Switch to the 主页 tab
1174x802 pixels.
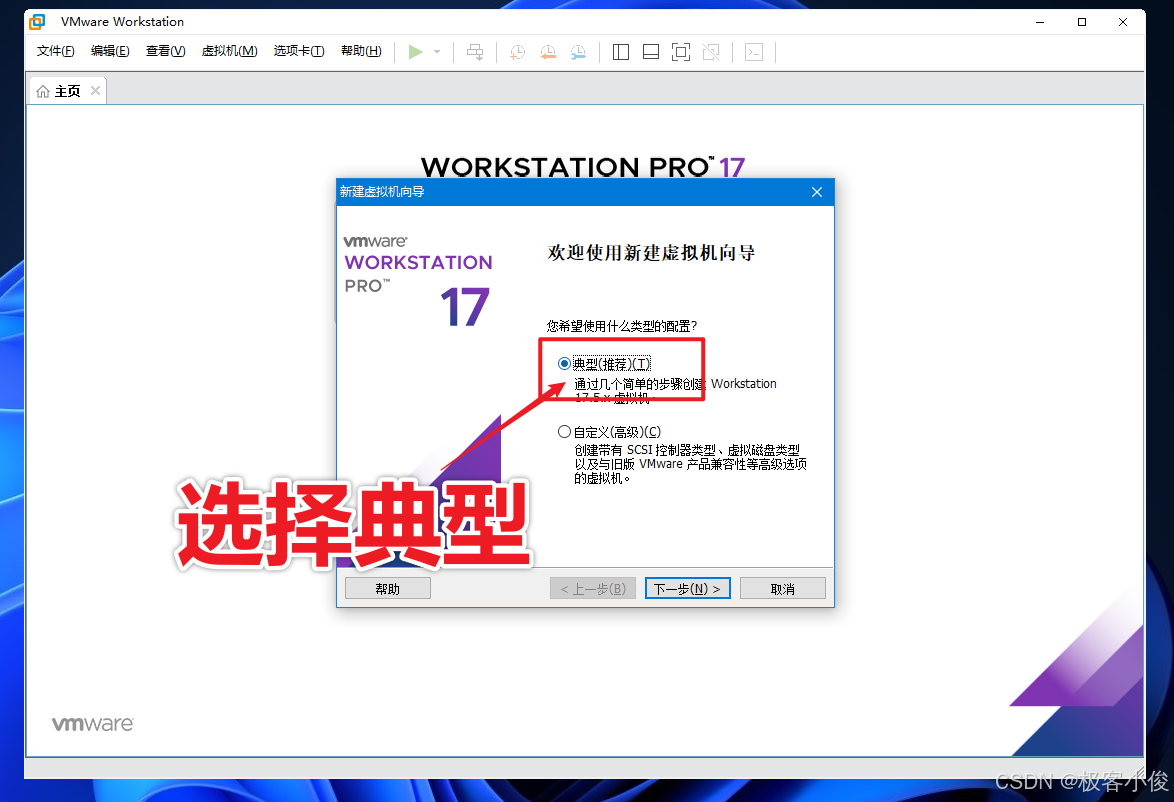pyautogui.click(x=67, y=91)
